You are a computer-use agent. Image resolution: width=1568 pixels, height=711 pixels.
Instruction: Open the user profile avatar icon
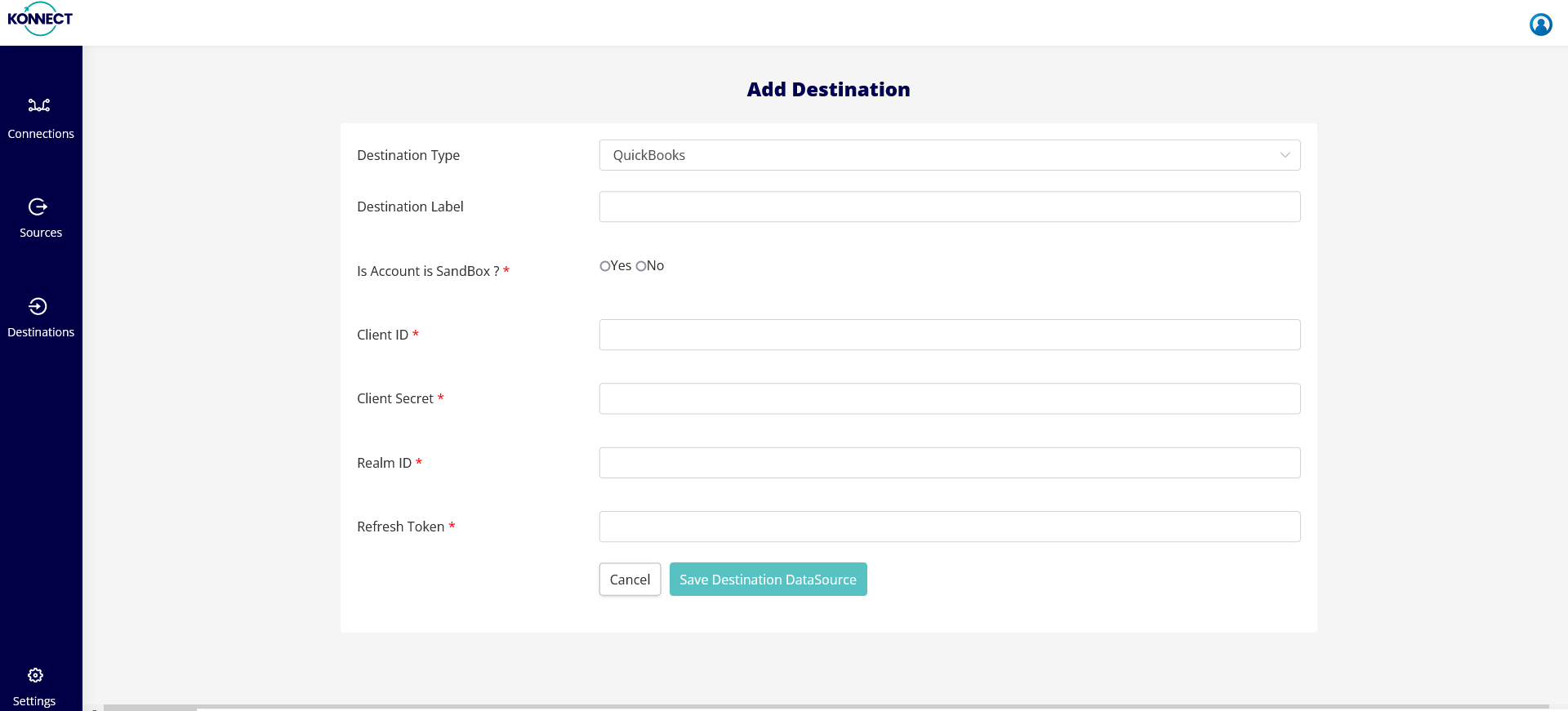[x=1540, y=24]
